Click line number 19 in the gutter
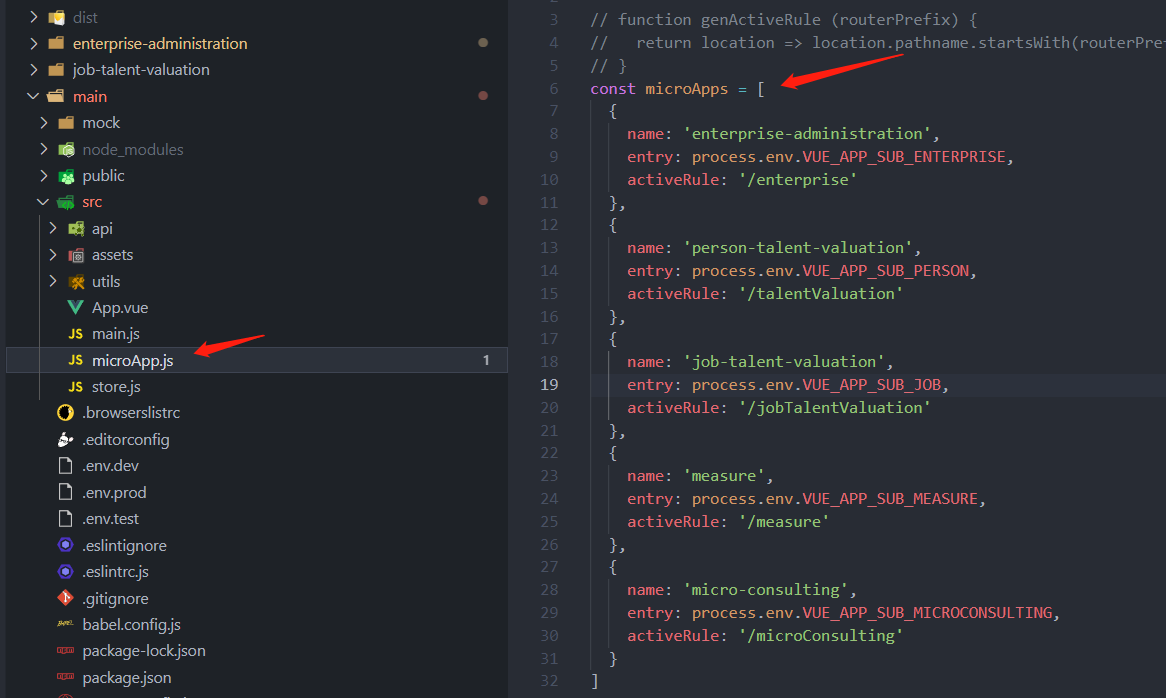The width and height of the screenshot is (1166, 698). pos(549,385)
